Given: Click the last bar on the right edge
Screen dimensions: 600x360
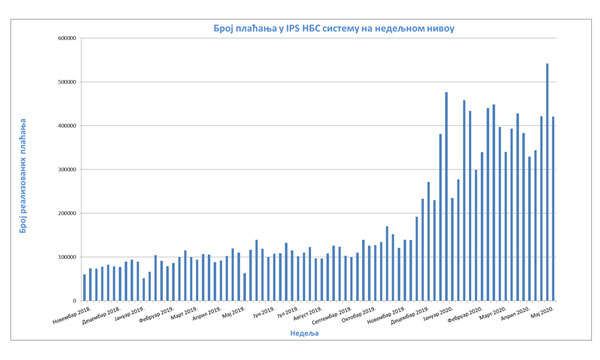Looking at the screenshot, I should click(x=553, y=209).
